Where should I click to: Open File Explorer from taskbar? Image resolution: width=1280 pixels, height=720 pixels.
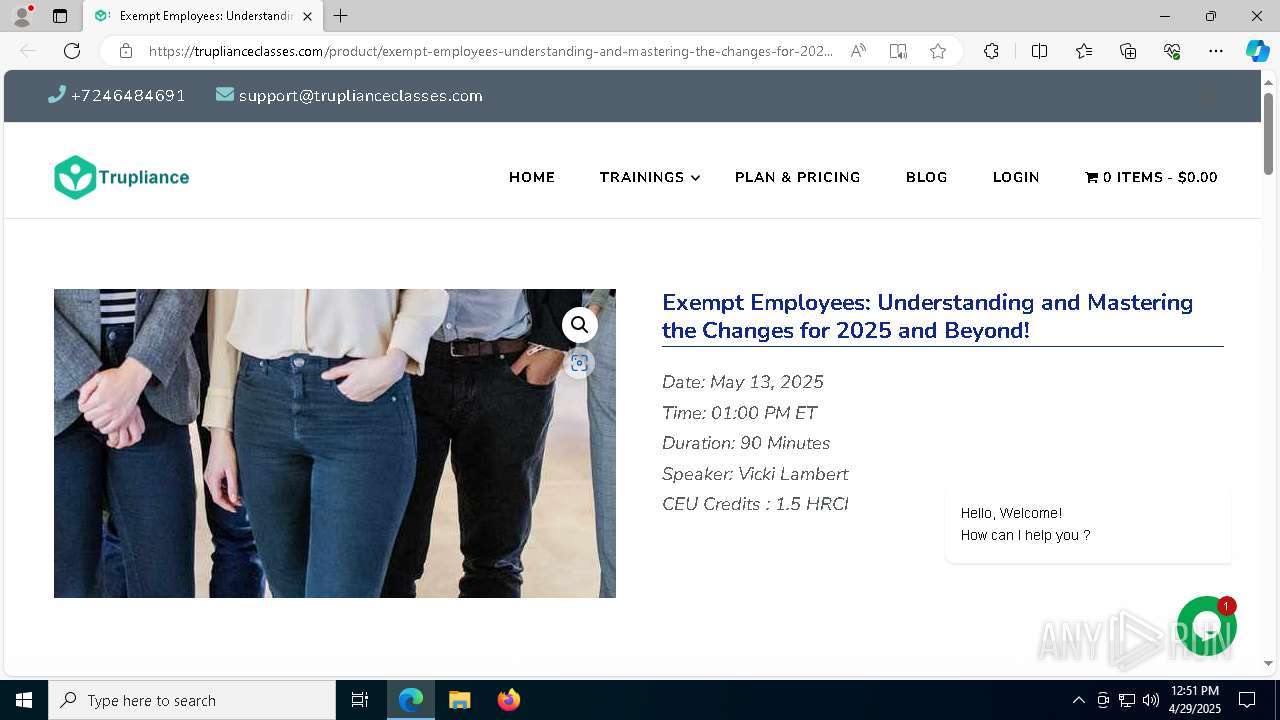(459, 700)
